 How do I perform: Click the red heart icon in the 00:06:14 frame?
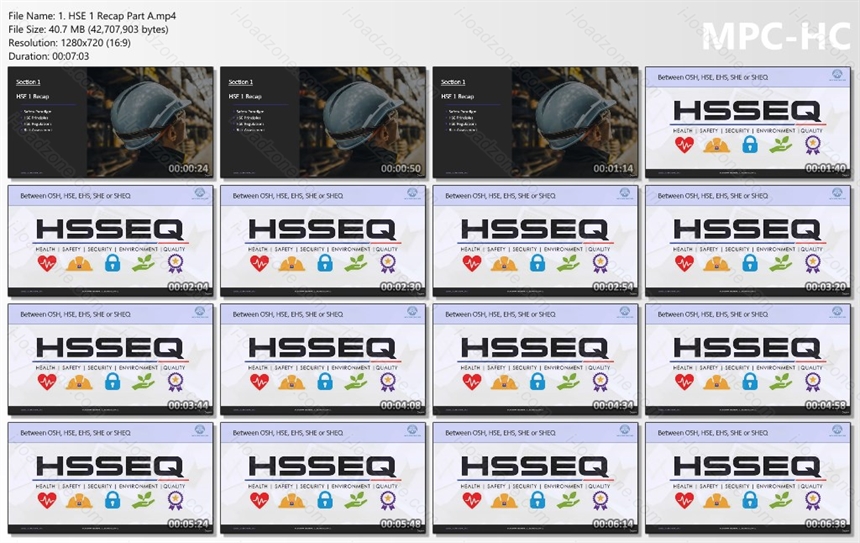pos(471,500)
